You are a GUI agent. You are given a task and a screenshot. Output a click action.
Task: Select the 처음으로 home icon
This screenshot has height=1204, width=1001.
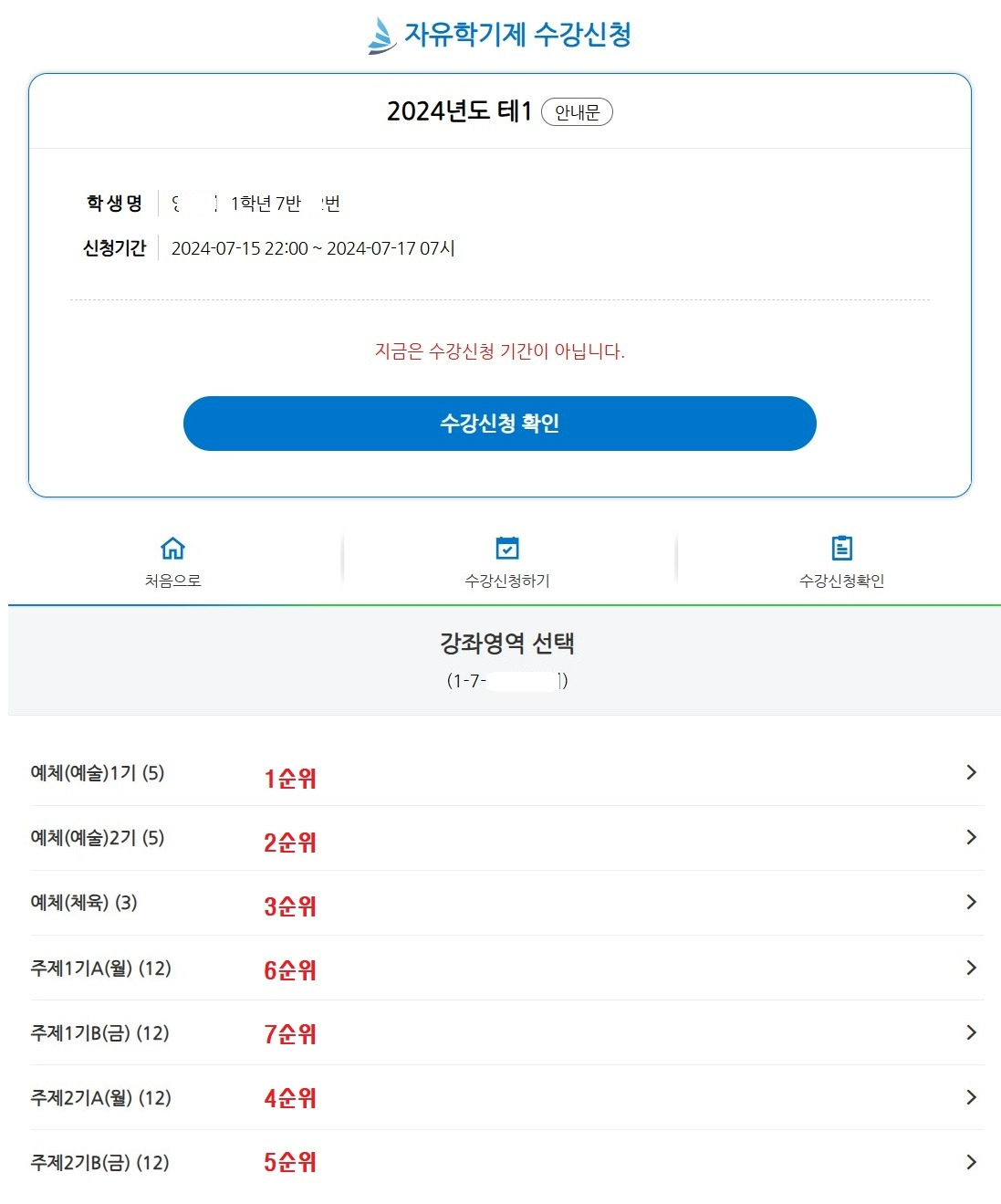click(172, 547)
